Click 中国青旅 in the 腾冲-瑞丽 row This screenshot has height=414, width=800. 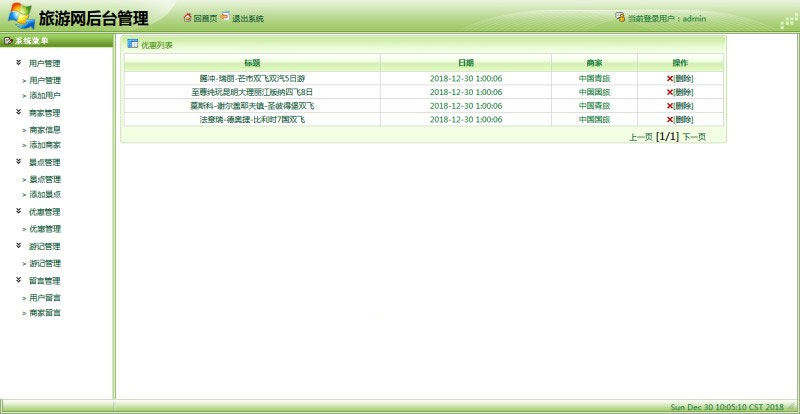point(594,79)
